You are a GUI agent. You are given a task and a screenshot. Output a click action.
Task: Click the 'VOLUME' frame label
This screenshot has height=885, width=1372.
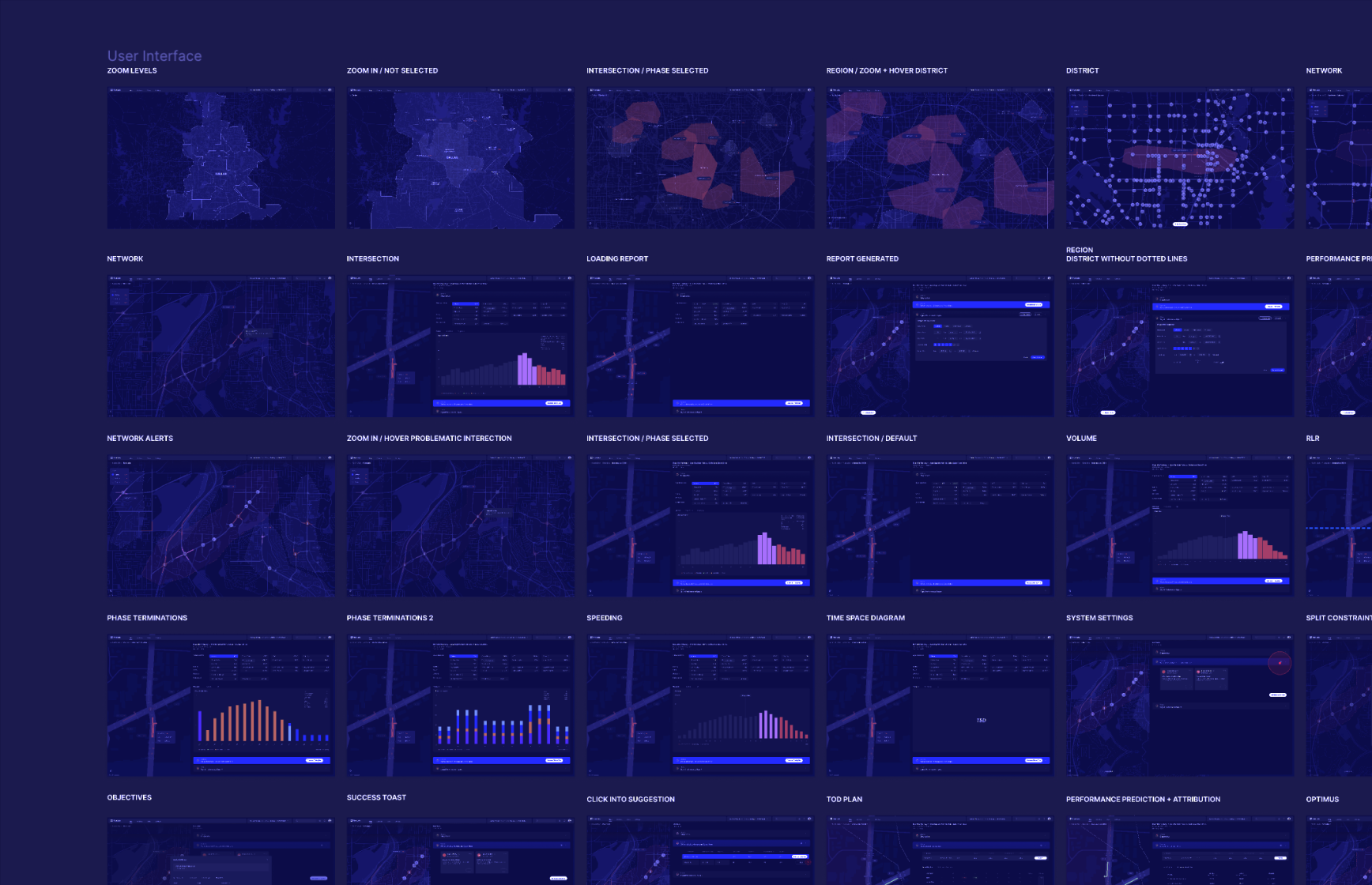tap(1081, 438)
